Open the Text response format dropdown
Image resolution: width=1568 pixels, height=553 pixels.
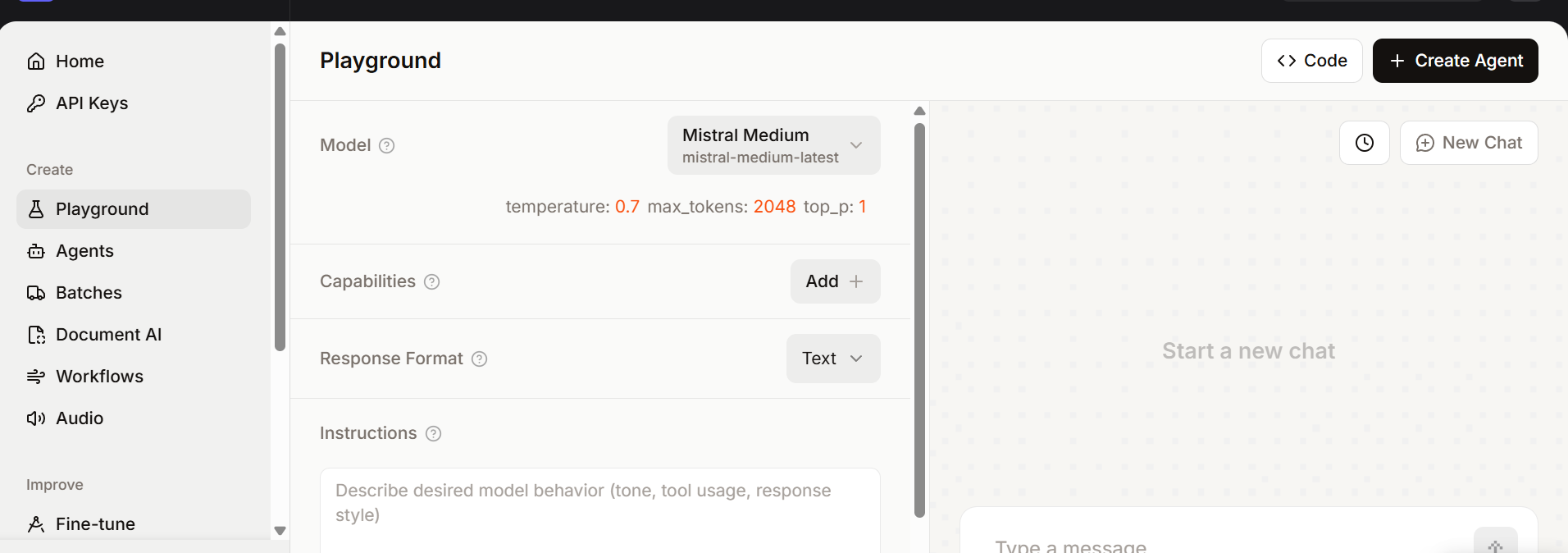pos(833,359)
